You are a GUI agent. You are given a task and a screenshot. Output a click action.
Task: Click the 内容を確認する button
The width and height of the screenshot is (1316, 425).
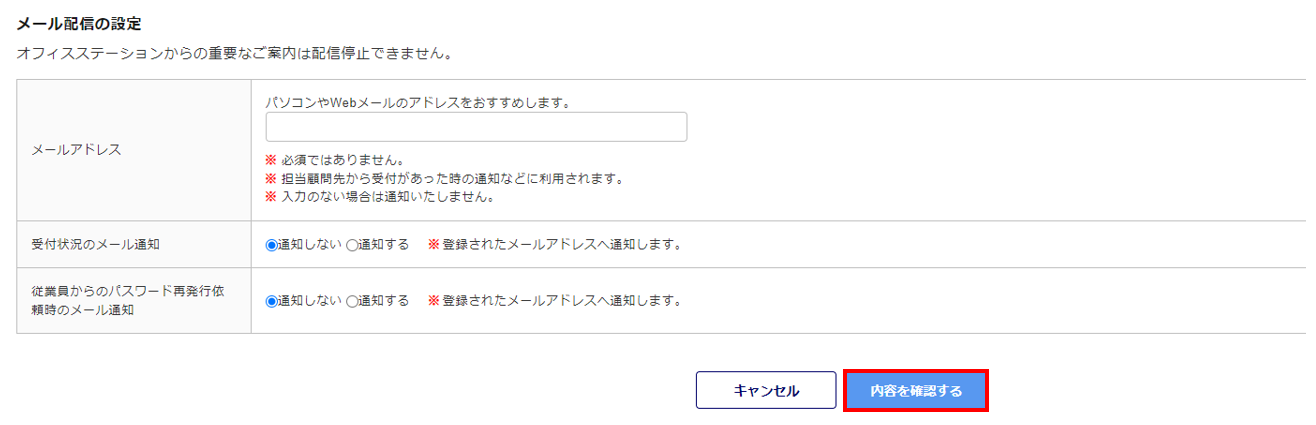pos(916,391)
